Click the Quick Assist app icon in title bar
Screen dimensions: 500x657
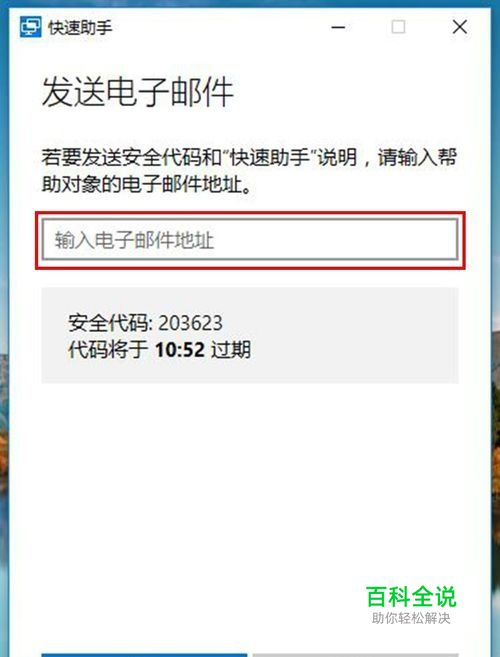click(x=31, y=27)
